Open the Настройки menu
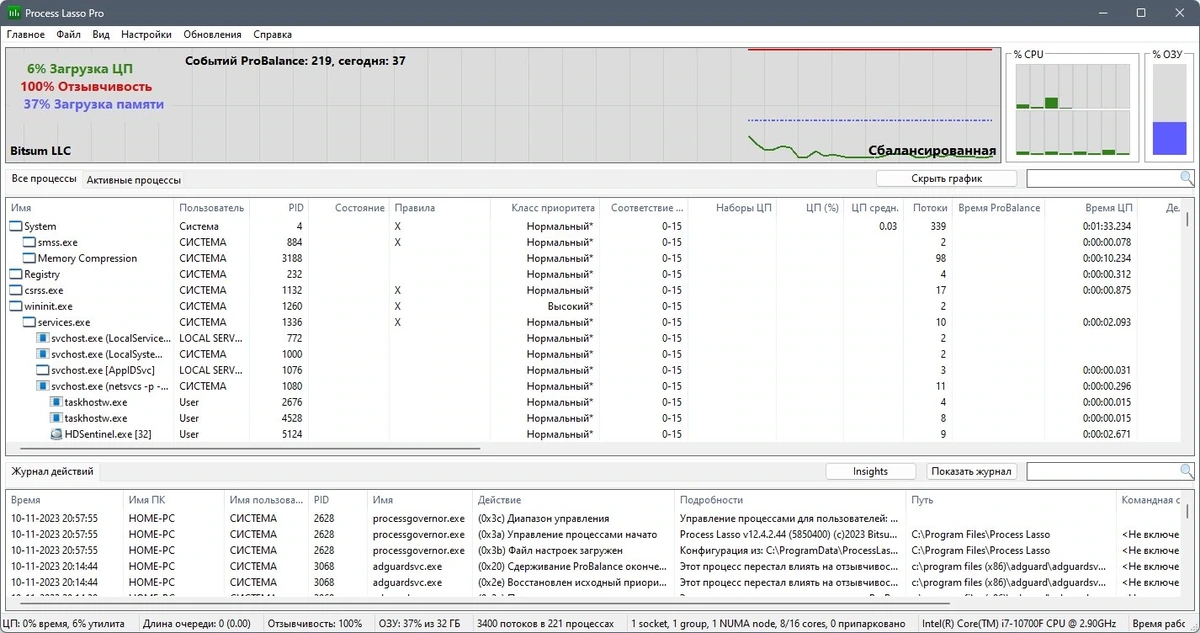This screenshot has height=633, width=1200. tap(146, 34)
